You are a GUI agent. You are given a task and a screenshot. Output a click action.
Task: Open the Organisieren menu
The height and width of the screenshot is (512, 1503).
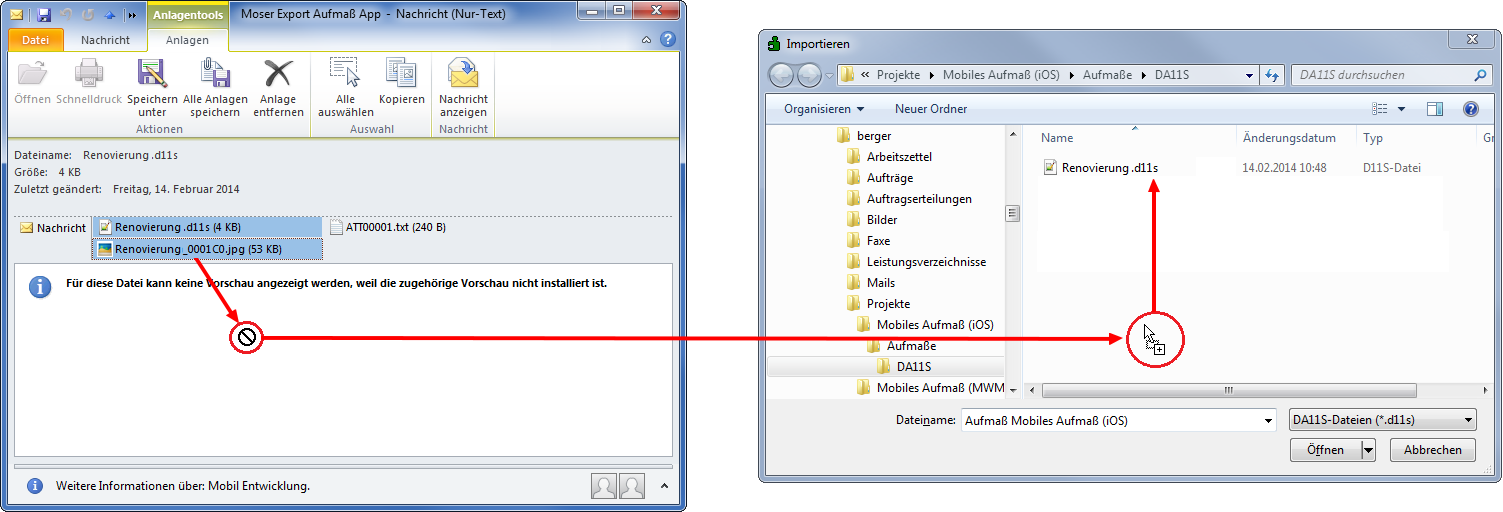(x=824, y=109)
